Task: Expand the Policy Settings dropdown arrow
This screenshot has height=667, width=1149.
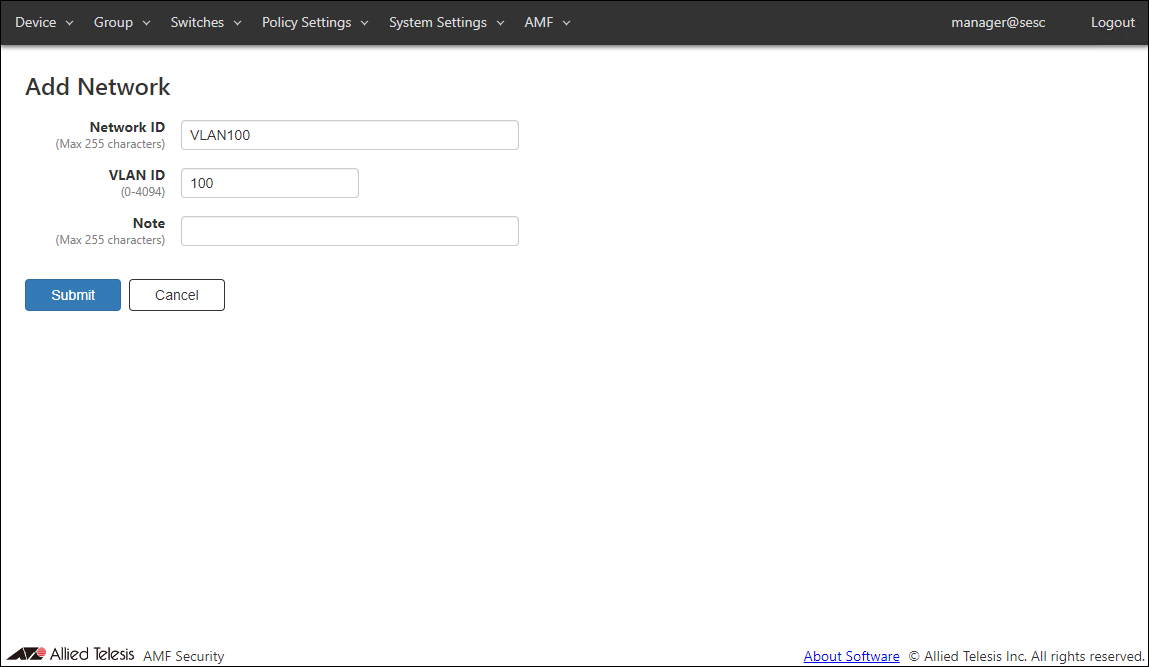Action: [364, 23]
